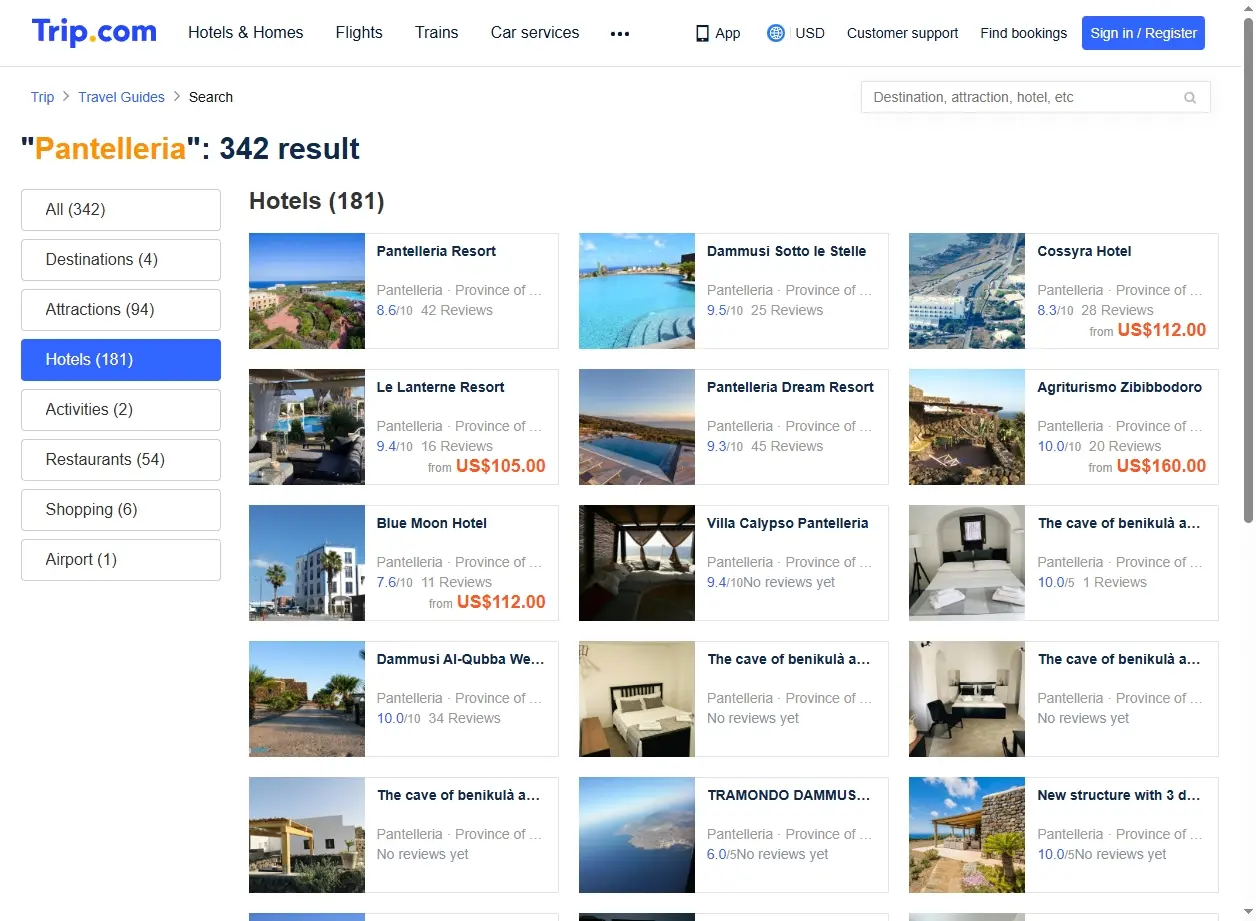
Task: Open Blue Moon Hotel photo
Action: 307,563
